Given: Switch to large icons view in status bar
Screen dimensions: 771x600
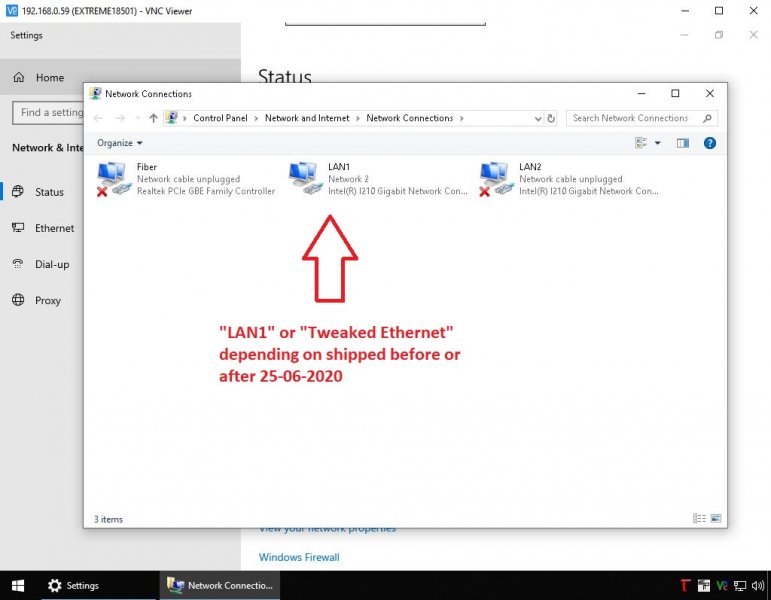Looking at the screenshot, I should click(x=715, y=518).
